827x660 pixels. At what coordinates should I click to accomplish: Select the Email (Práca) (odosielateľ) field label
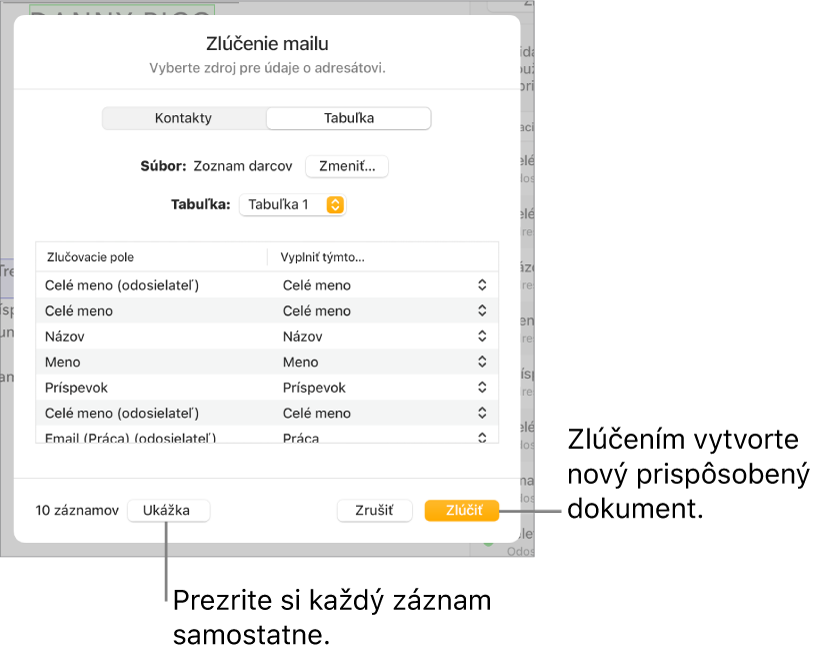(130, 438)
